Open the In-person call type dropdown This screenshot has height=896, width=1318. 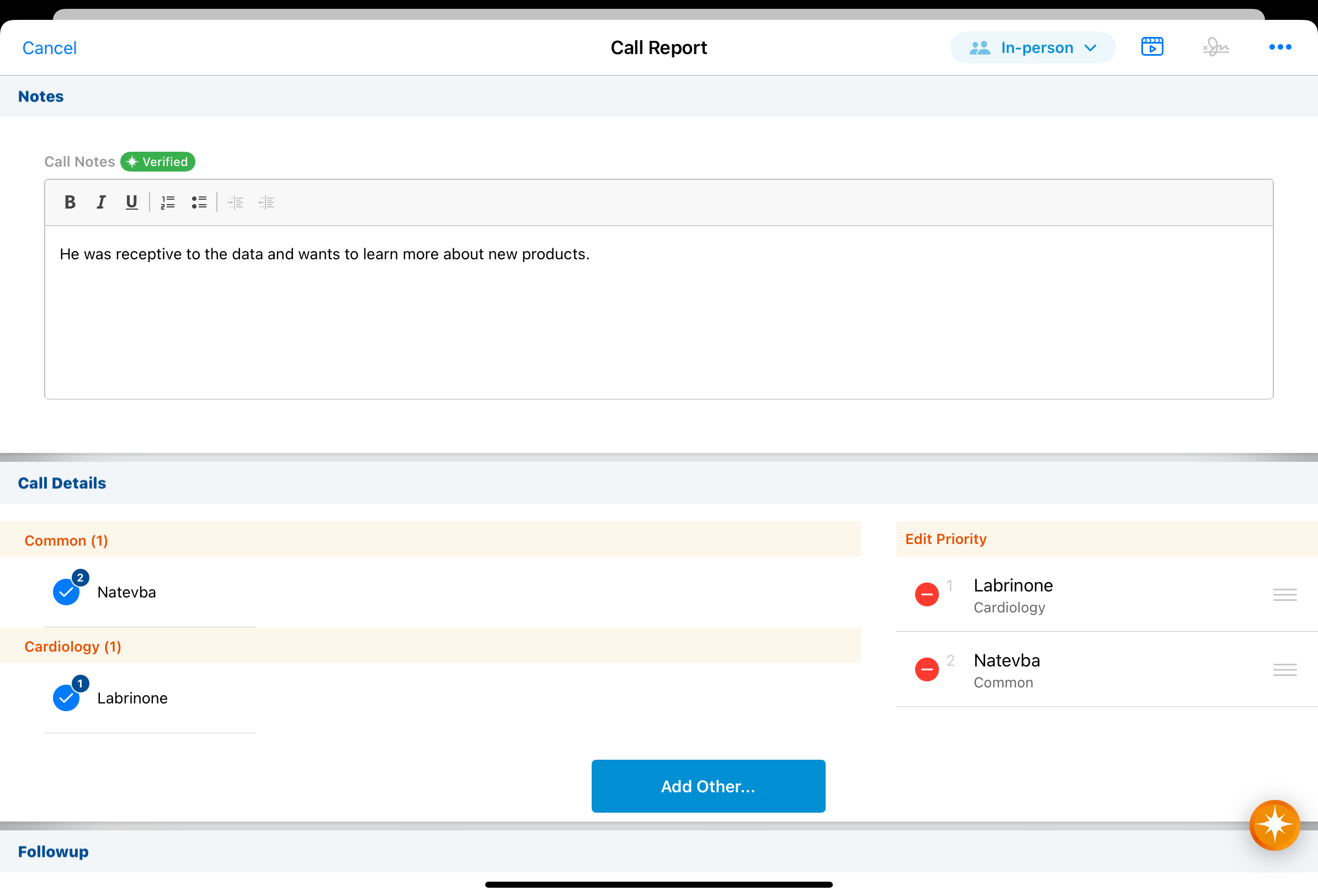[1033, 47]
